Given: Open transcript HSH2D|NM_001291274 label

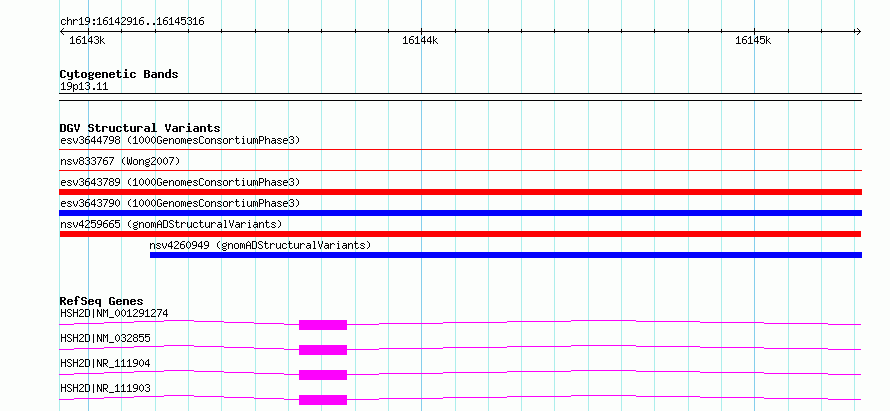Looking at the screenshot, I should point(114,313).
